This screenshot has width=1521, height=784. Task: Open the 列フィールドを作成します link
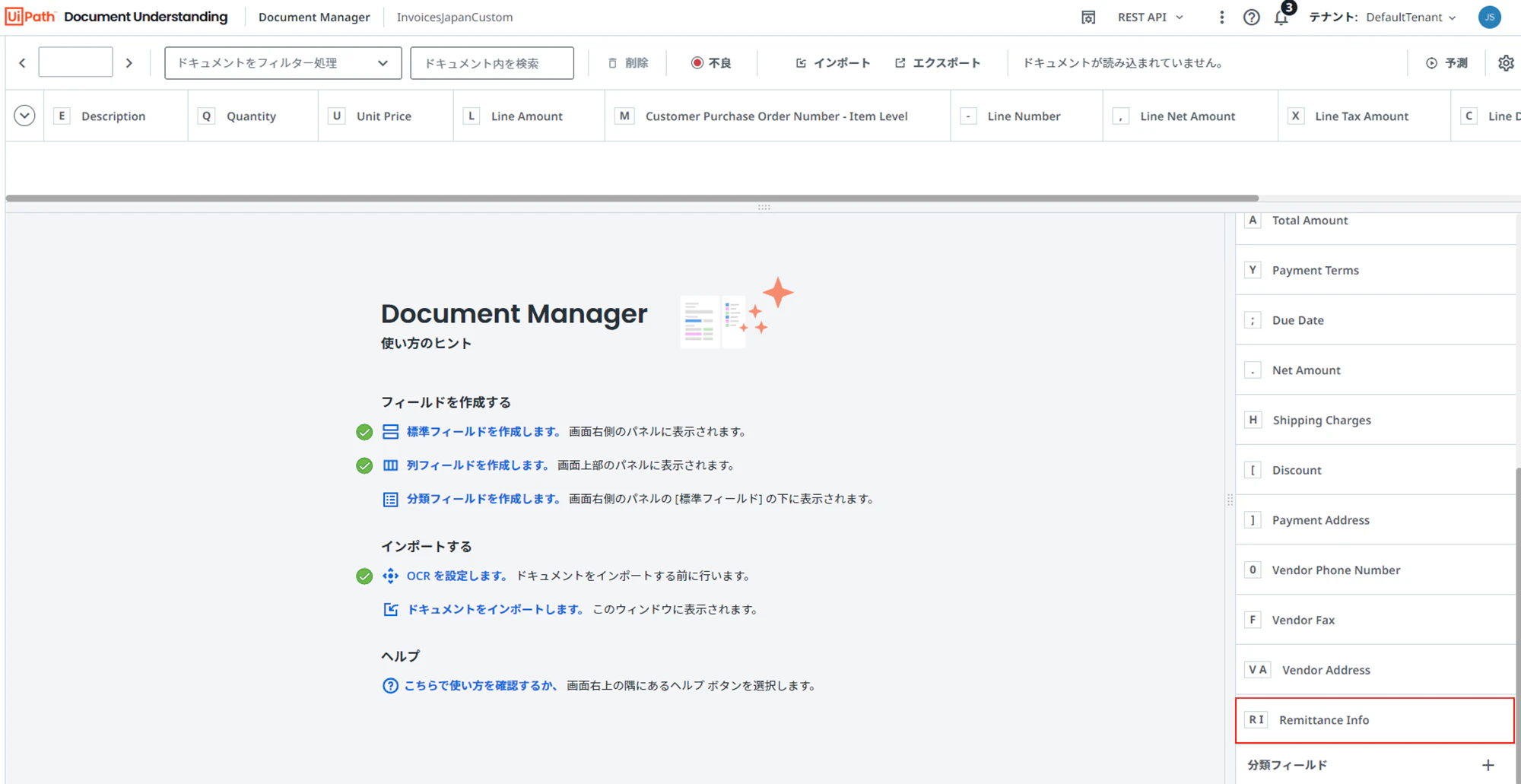tap(478, 465)
